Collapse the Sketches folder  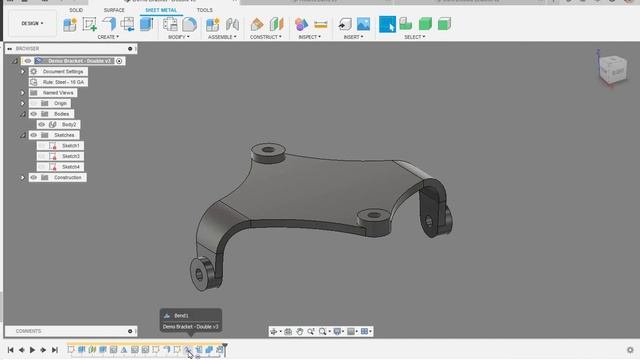pos(23,136)
